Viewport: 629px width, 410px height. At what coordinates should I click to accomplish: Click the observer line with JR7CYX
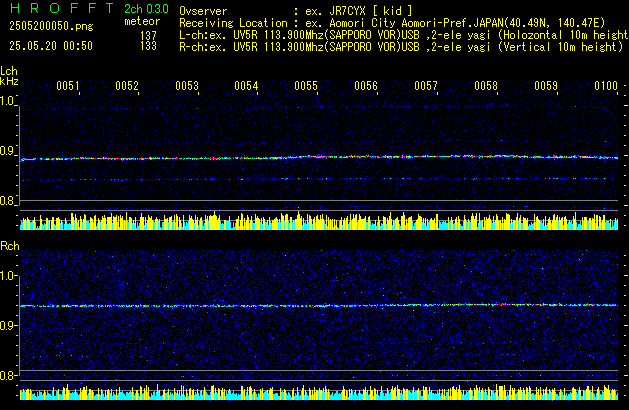(x=296, y=11)
